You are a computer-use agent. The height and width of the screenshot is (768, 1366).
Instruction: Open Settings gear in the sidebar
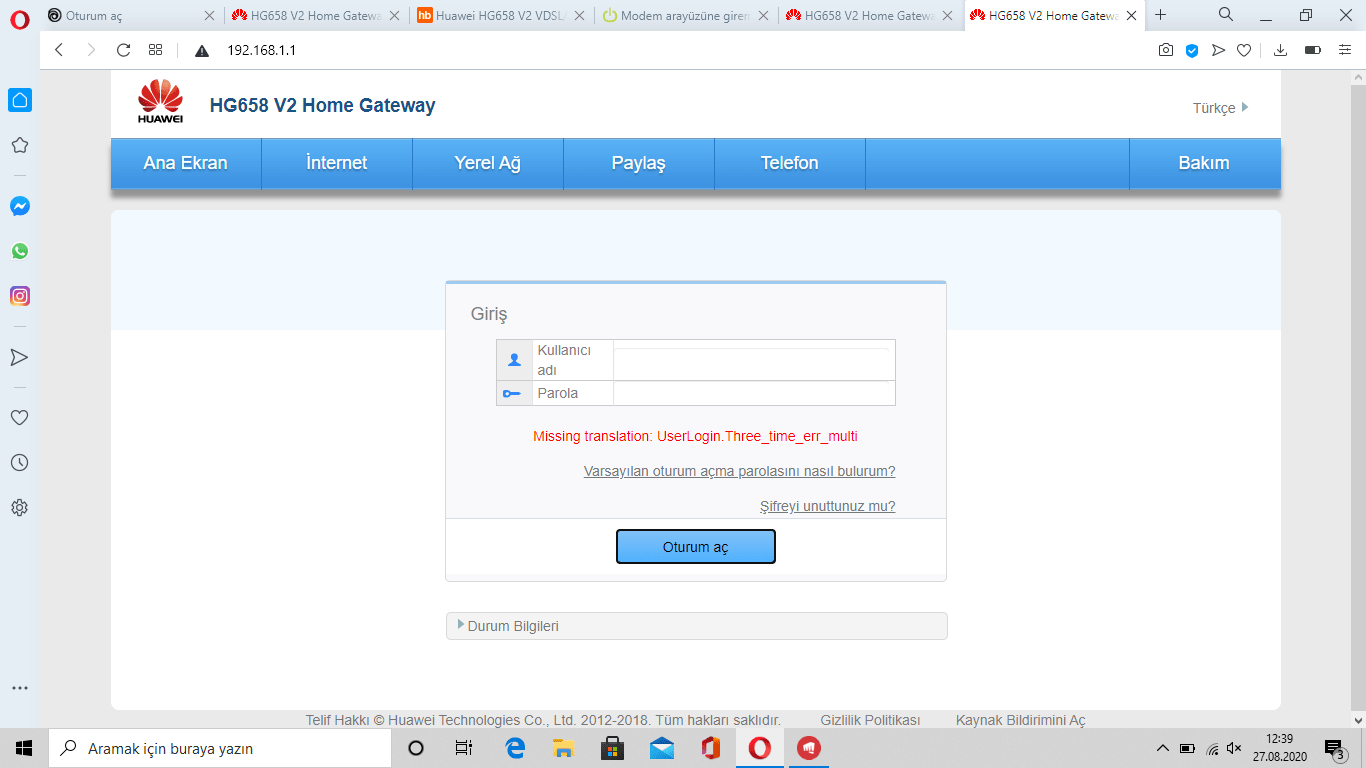[19, 508]
